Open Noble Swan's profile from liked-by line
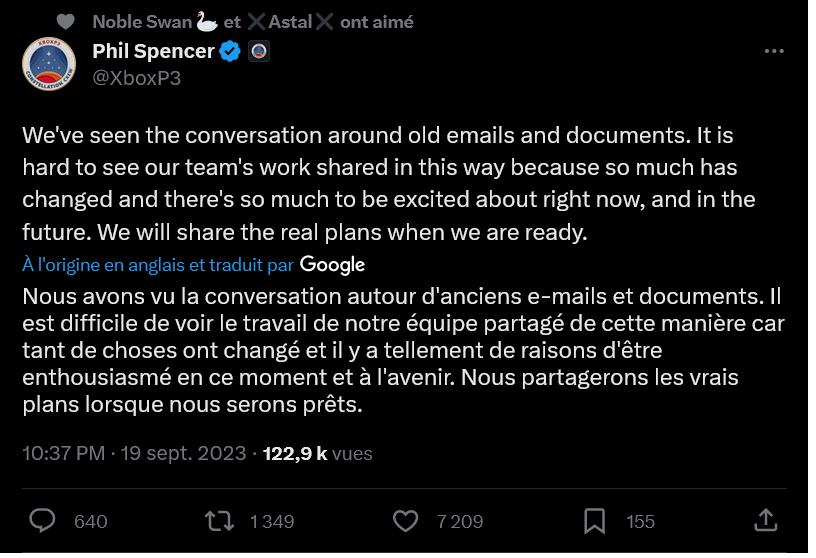 [x=141, y=21]
